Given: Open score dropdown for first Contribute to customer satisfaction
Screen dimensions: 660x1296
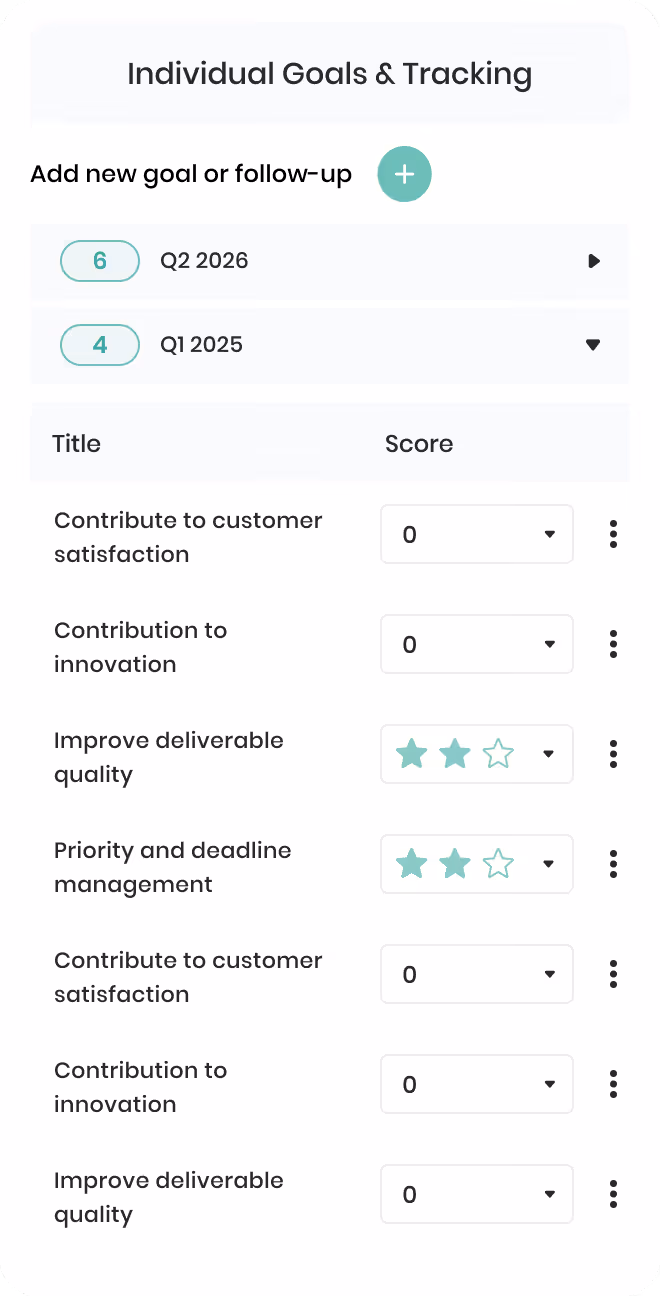Looking at the screenshot, I should [477, 534].
